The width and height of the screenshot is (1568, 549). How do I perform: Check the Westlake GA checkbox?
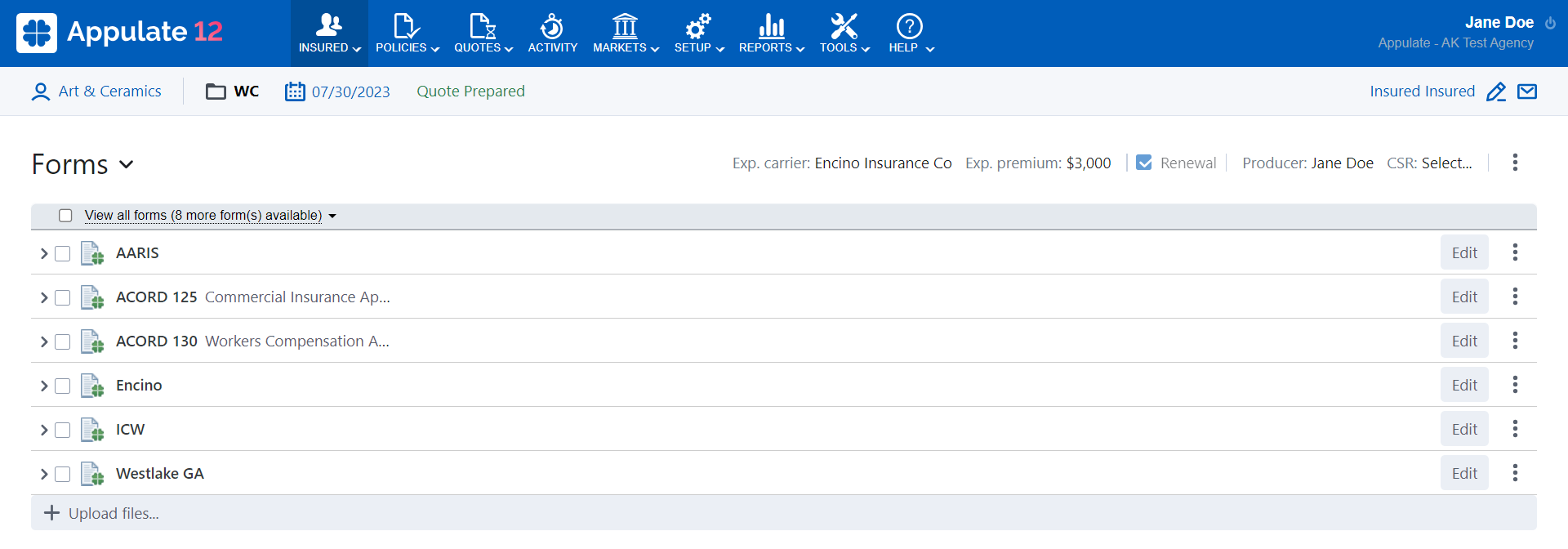point(63,475)
